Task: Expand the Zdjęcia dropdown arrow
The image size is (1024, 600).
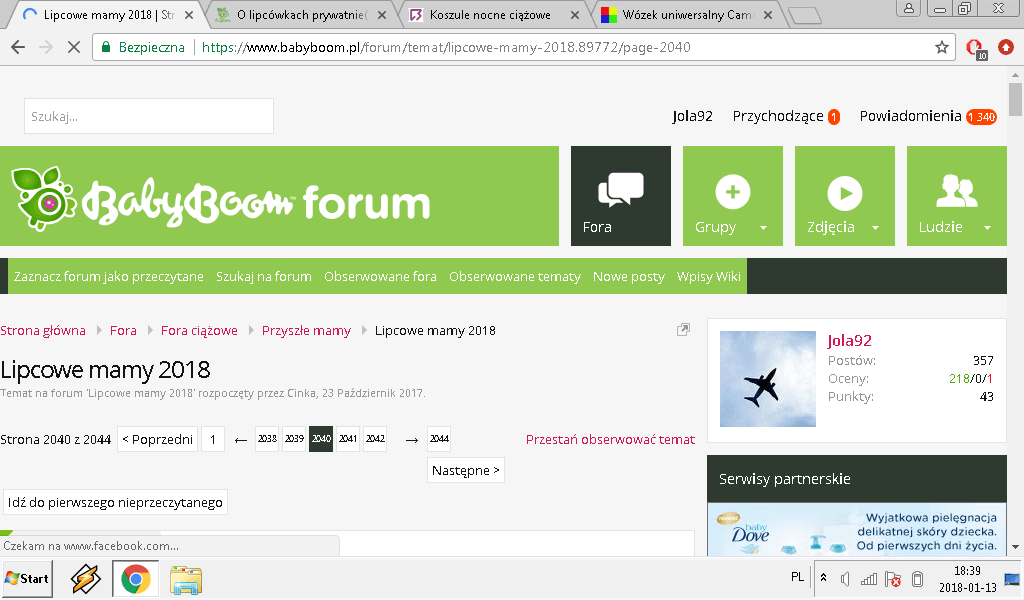Action: click(876, 228)
